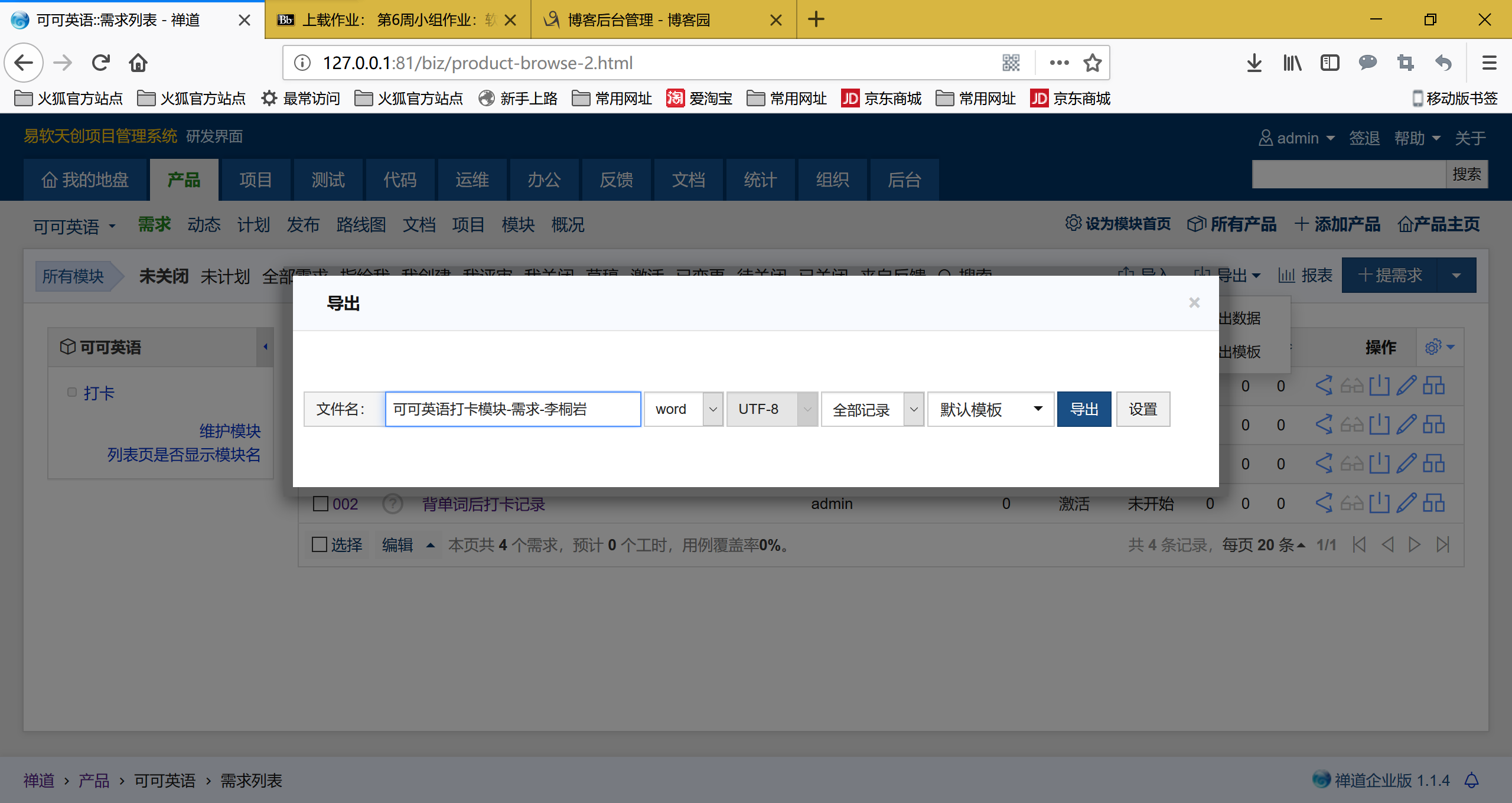Open the 默认模板 template dropdown
This screenshot has width=1512, height=803.
990,409
